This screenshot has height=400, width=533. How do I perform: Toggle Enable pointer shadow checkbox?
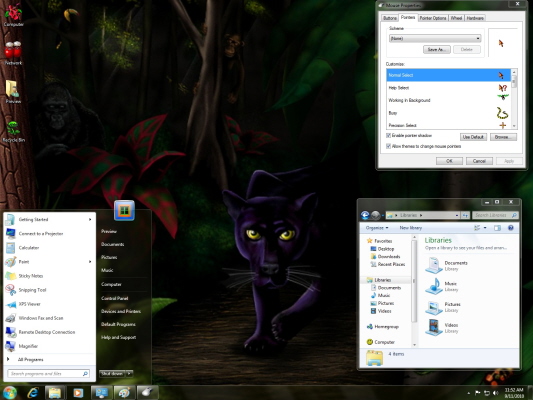tap(389, 136)
